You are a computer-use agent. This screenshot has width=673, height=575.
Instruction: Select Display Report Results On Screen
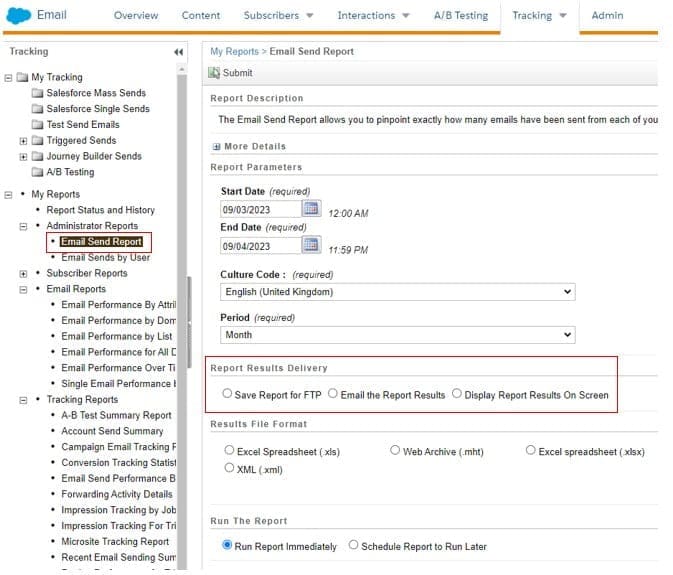[x=457, y=394]
